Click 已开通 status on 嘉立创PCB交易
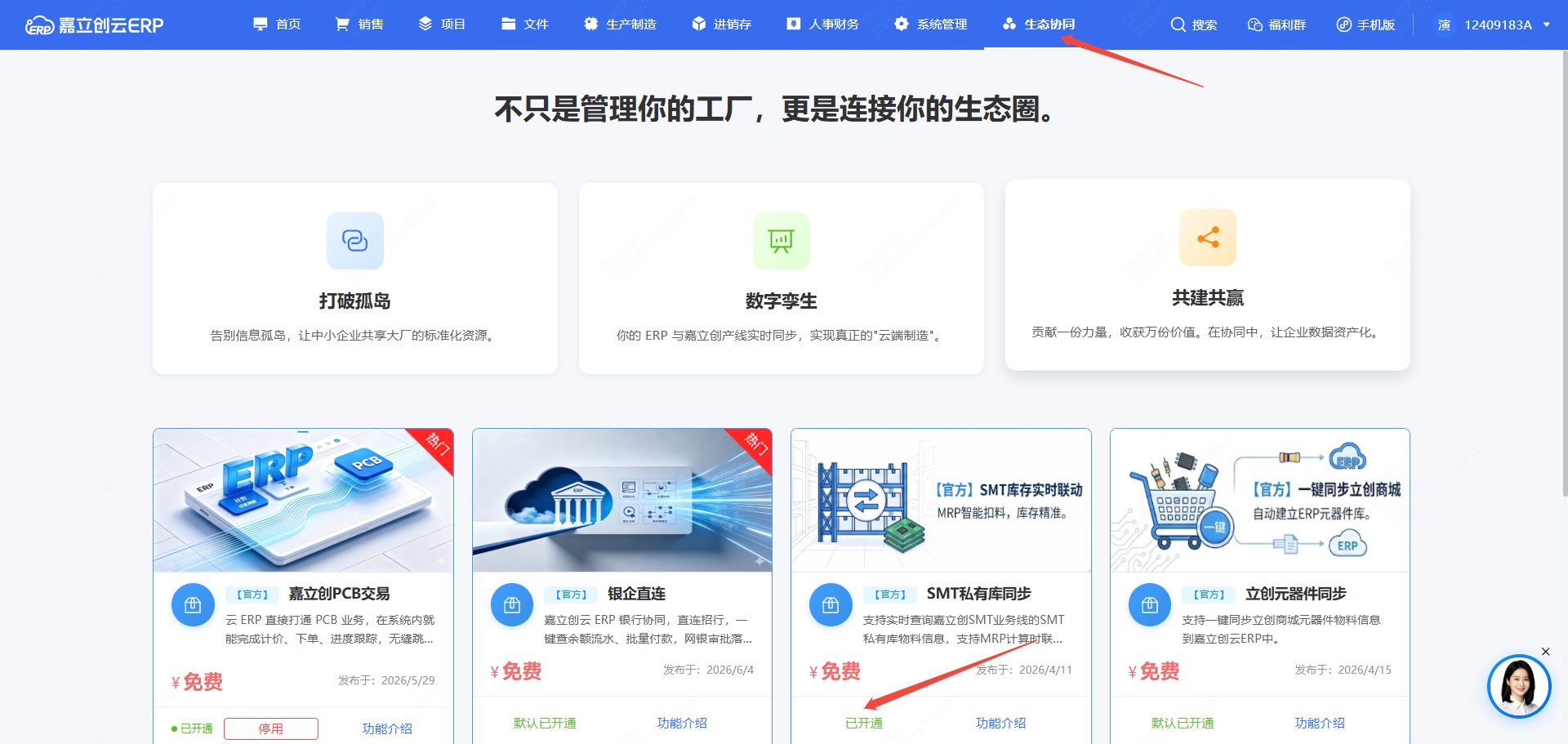Viewport: 1568px width, 744px height. pos(192,728)
